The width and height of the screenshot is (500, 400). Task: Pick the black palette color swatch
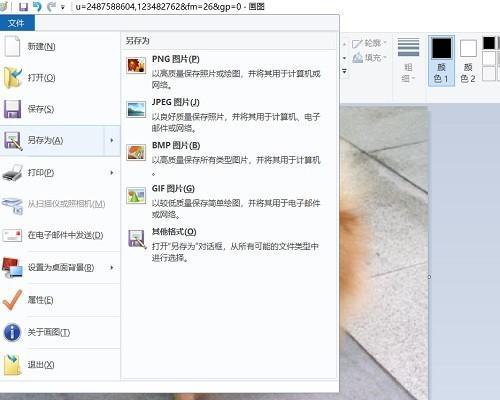(489, 43)
